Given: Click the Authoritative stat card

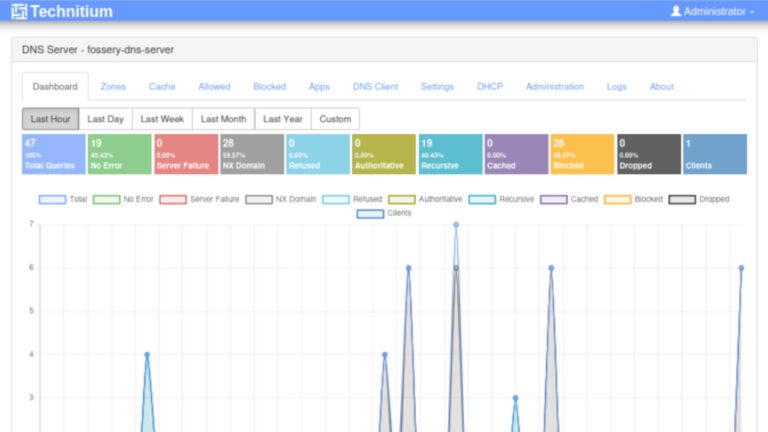Looking at the screenshot, I should pos(384,154).
